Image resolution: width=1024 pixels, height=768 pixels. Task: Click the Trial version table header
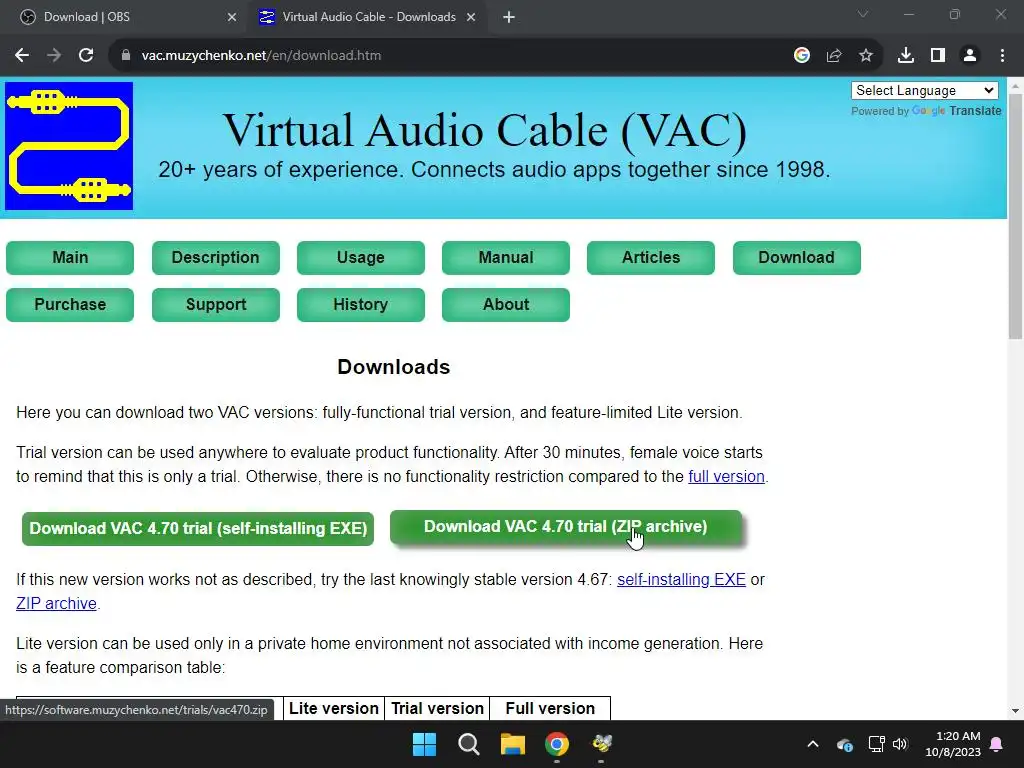pos(438,709)
